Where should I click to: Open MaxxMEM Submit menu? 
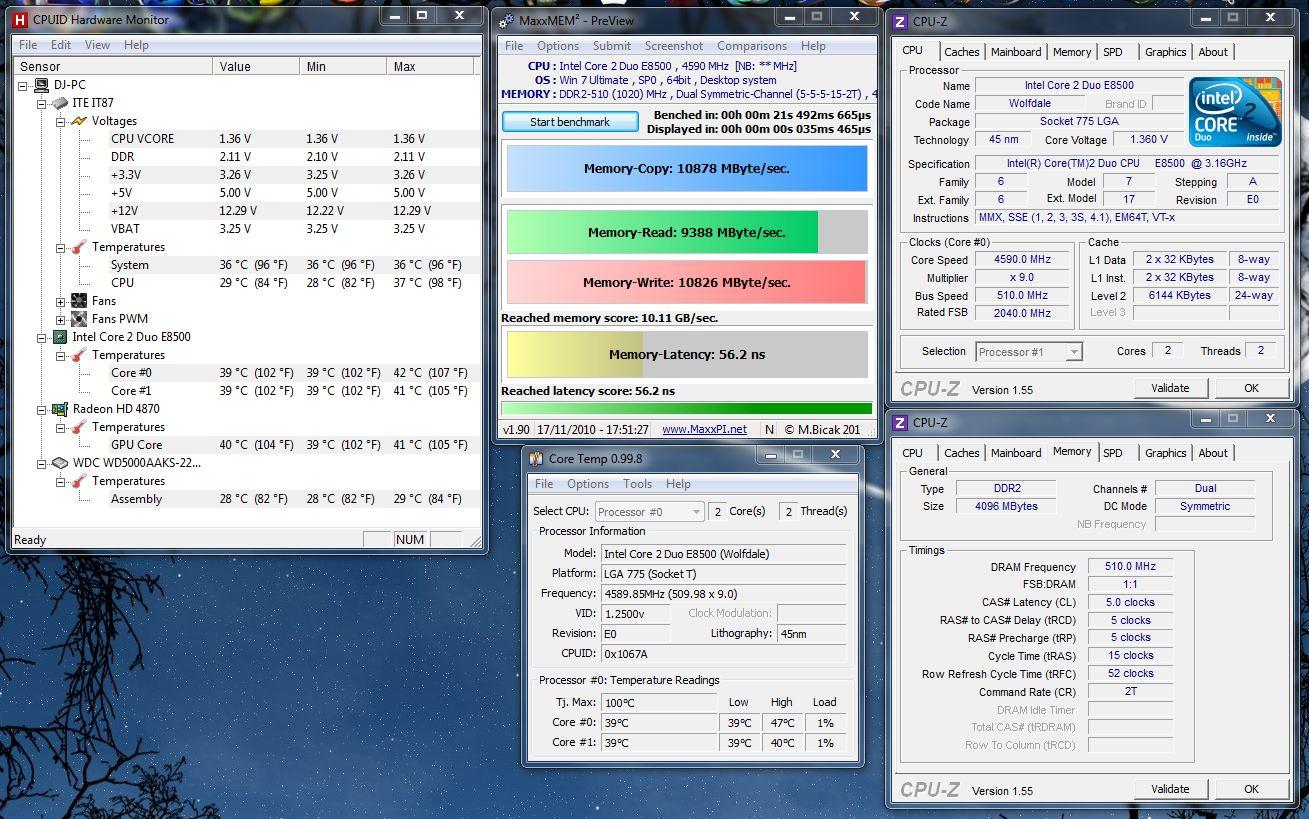[611, 46]
